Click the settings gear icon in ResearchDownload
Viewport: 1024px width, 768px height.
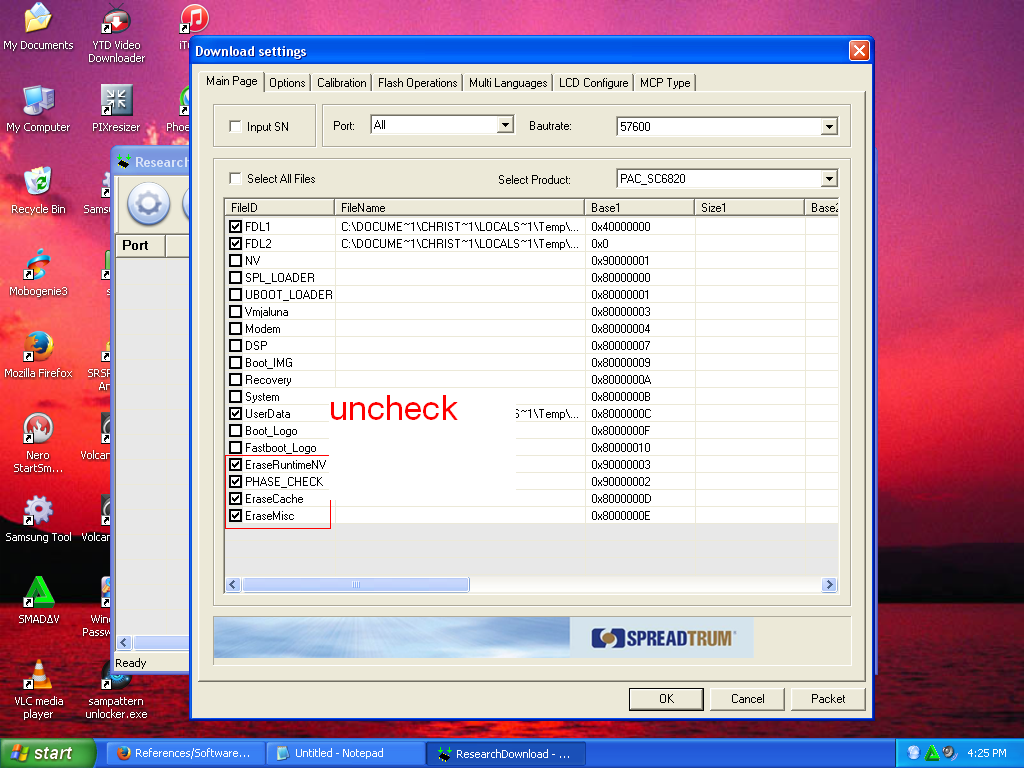[148, 204]
